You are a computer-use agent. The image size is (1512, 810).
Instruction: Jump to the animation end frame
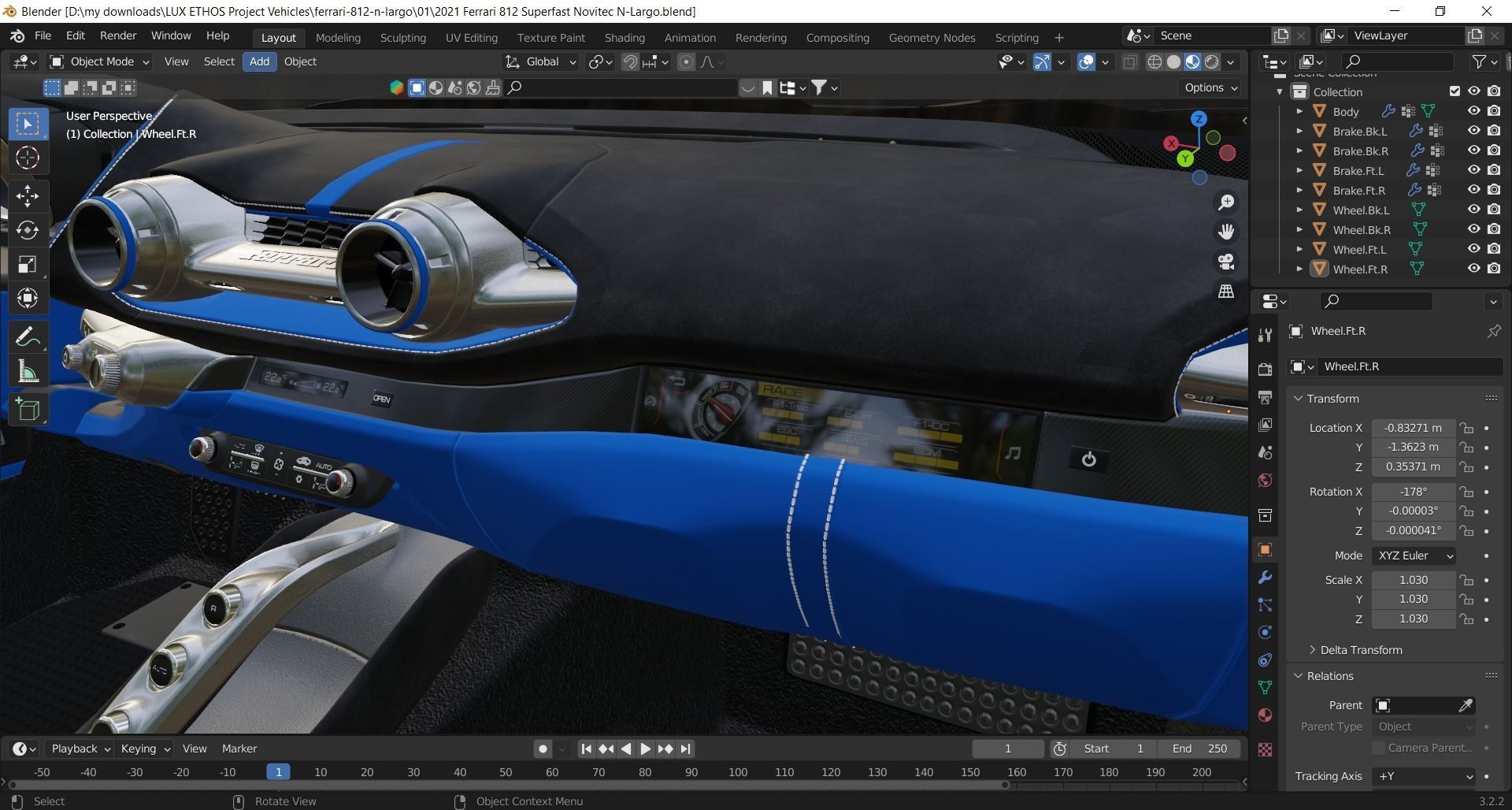(685, 749)
